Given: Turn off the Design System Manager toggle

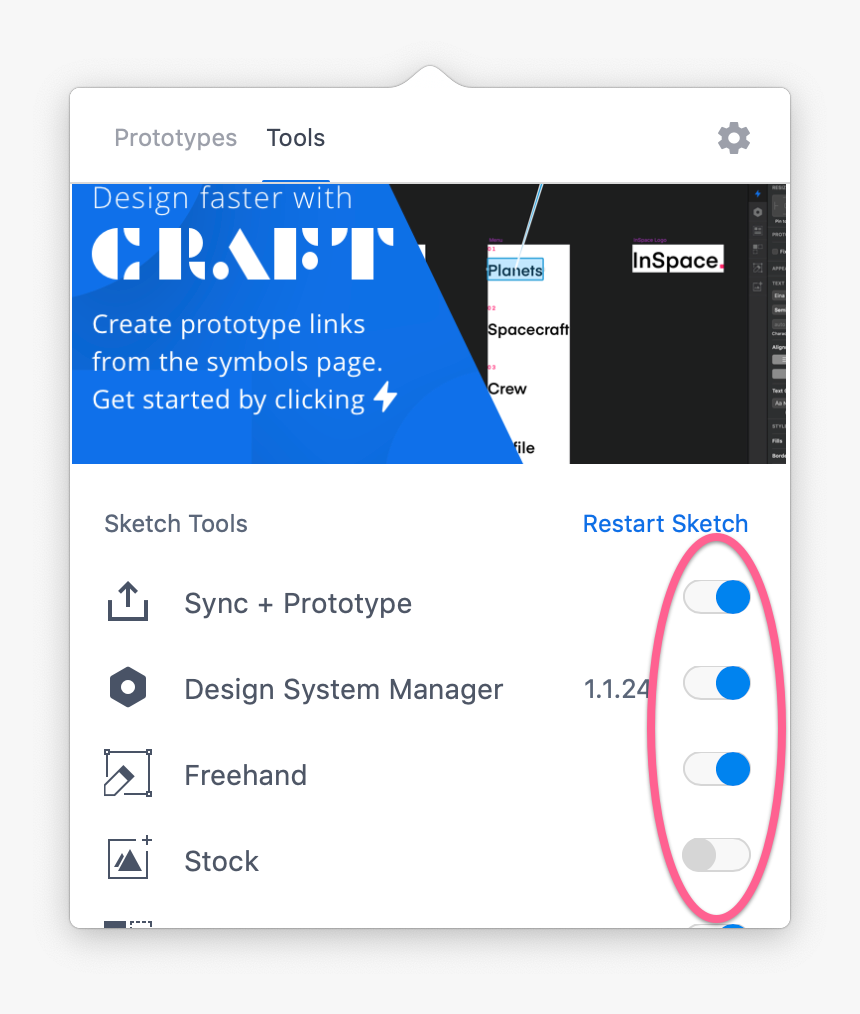Looking at the screenshot, I should tap(716, 683).
